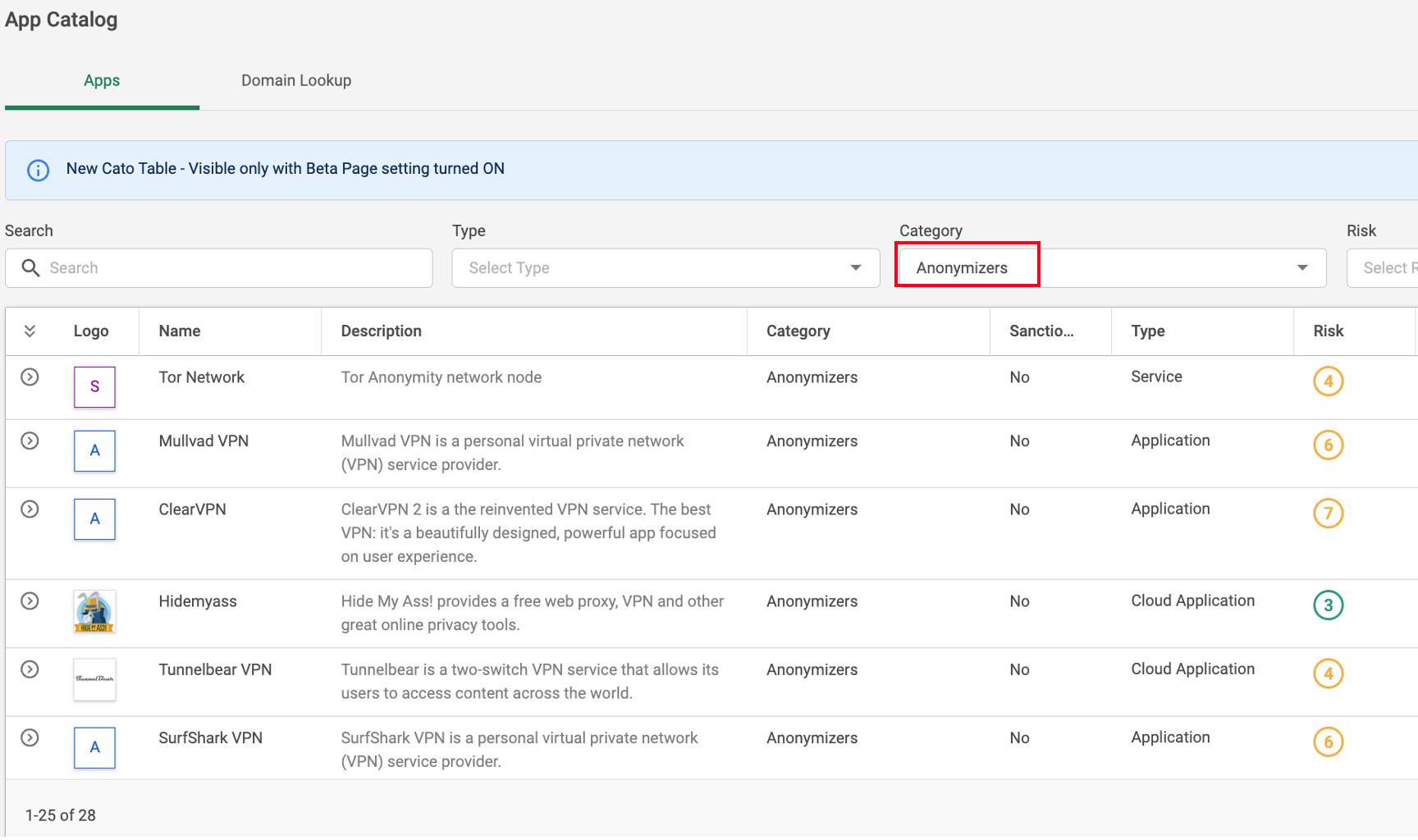
Task: Click the Risk column header
Action: (1328, 331)
